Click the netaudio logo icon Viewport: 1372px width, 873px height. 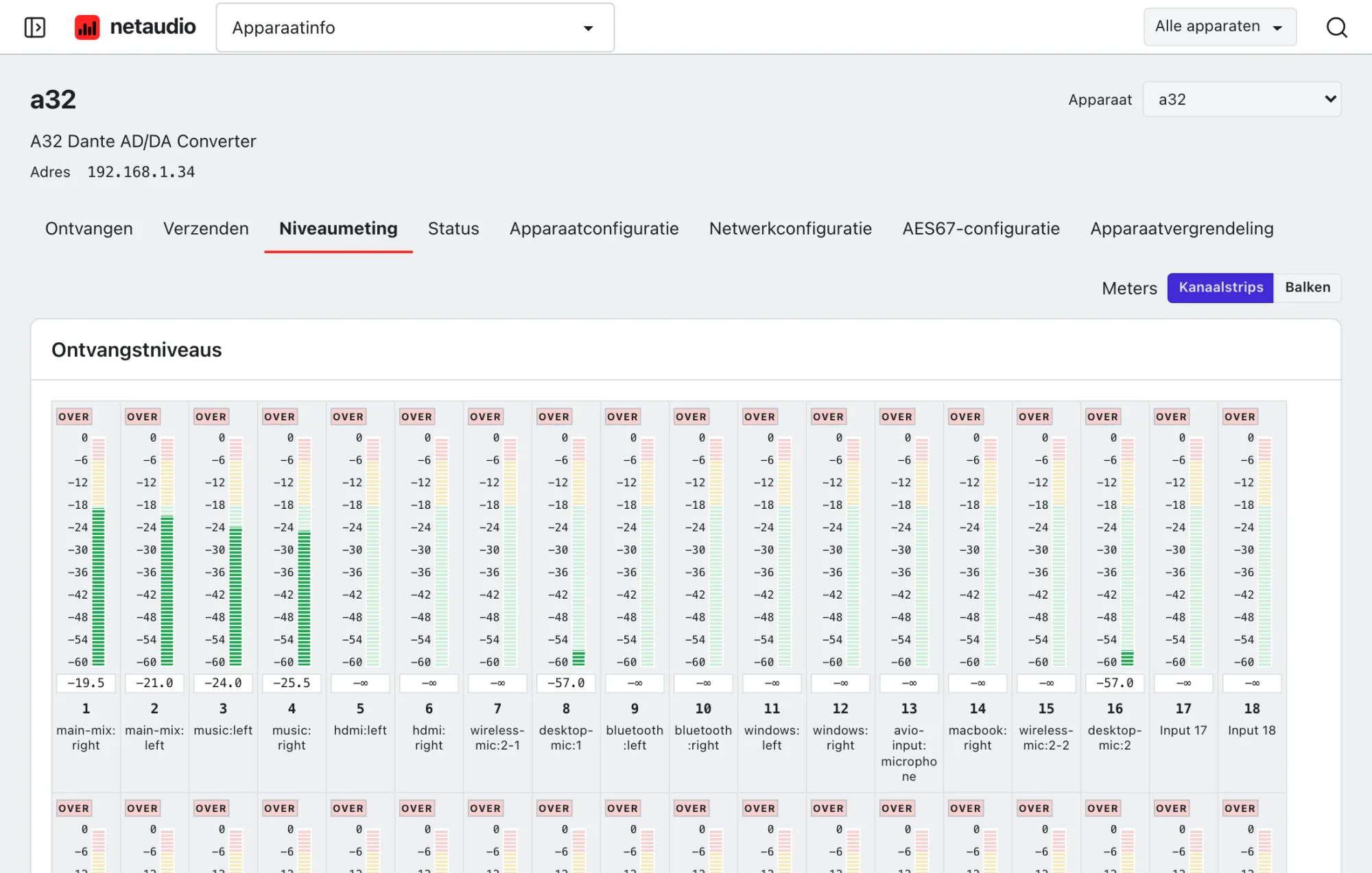tap(87, 27)
